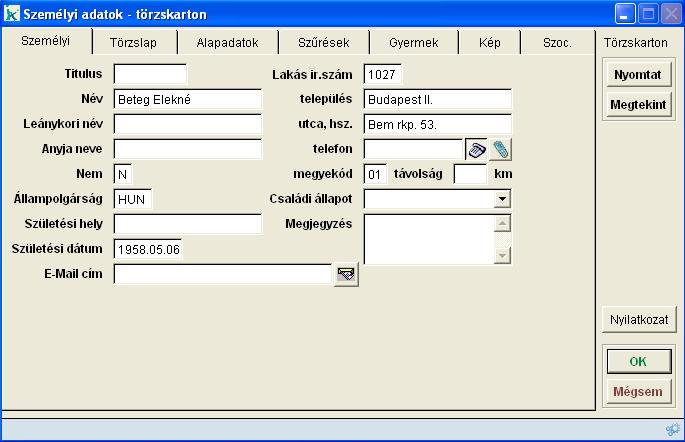Click into the Anyja neve field
This screenshot has height=442, width=685.
[187, 149]
